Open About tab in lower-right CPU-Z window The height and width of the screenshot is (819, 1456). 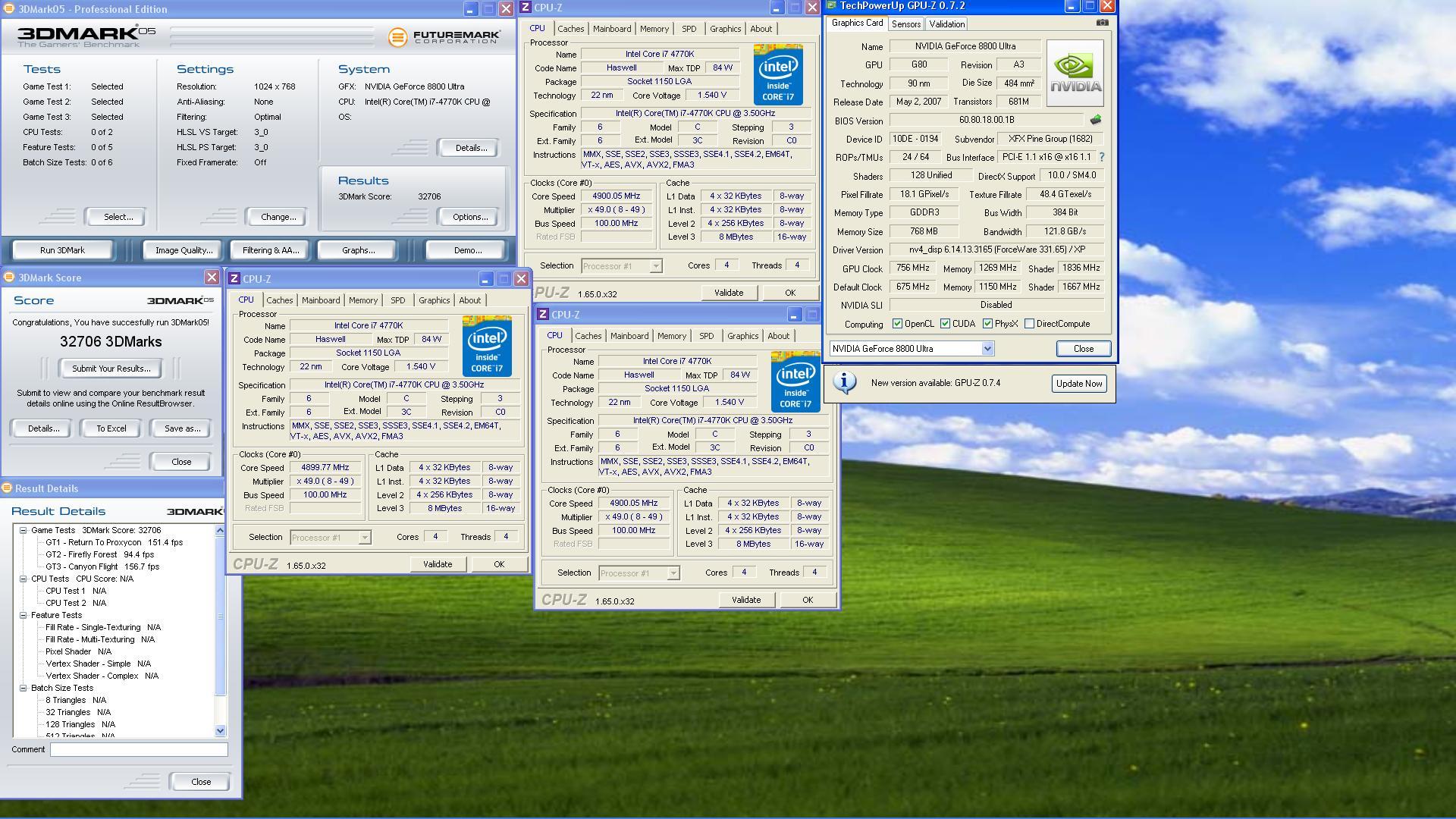tap(778, 336)
